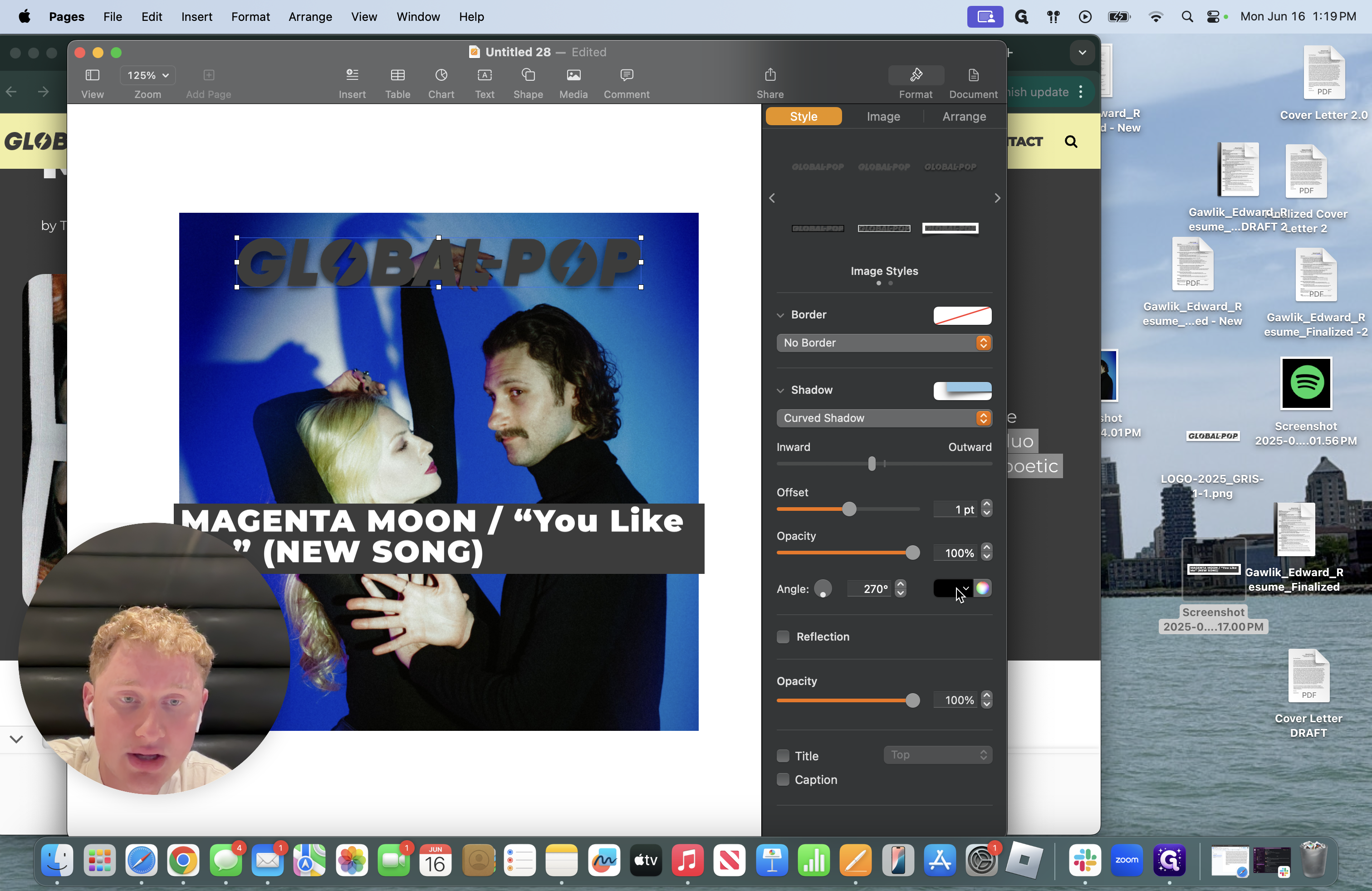Viewport: 1372px width, 891px height.
Task: Open Numbers from the Dock
Action: (x=813, y=861)
